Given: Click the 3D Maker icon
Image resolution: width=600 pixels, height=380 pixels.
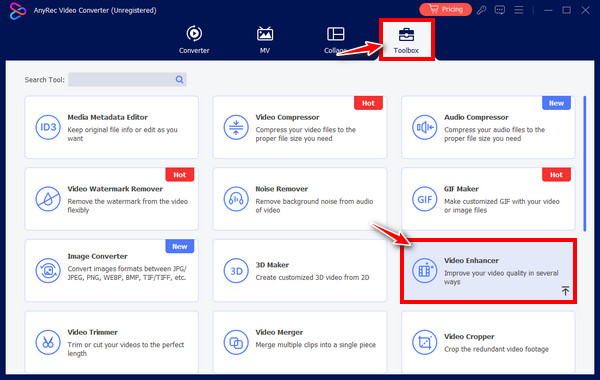Looking at the screenshot, I should (236, 271).
